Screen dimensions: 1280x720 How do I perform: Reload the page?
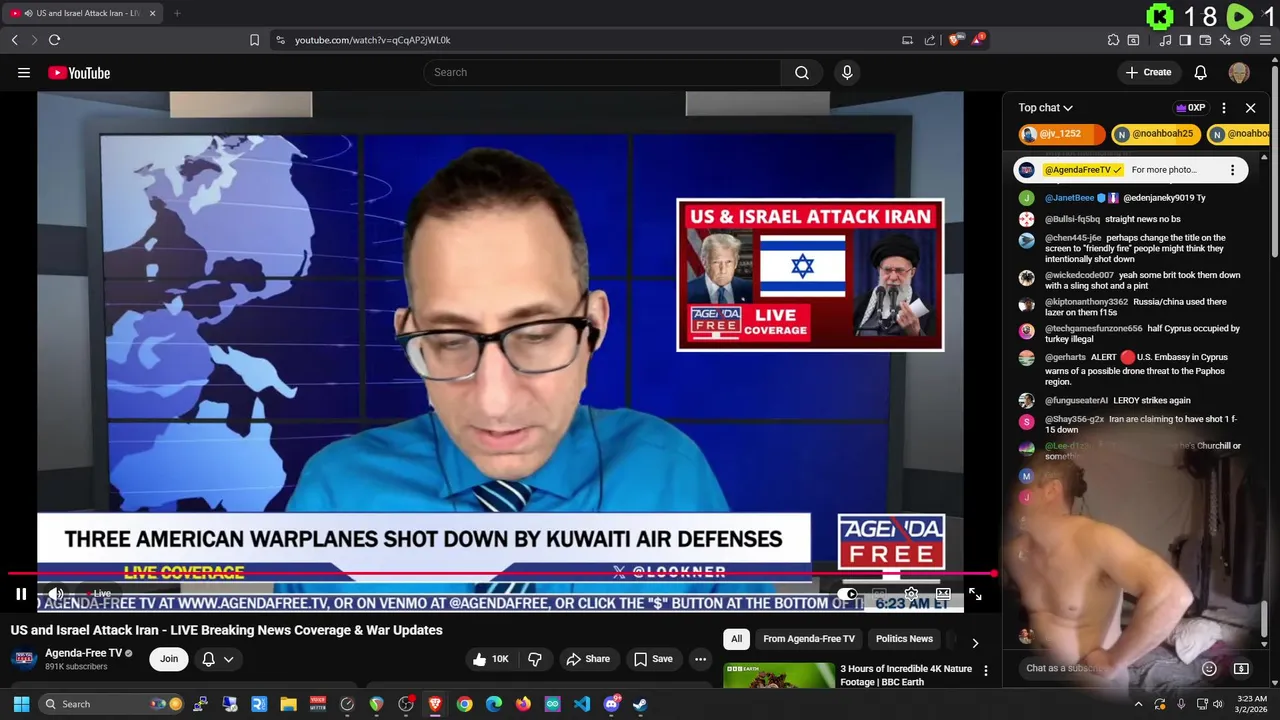[54, 40]
